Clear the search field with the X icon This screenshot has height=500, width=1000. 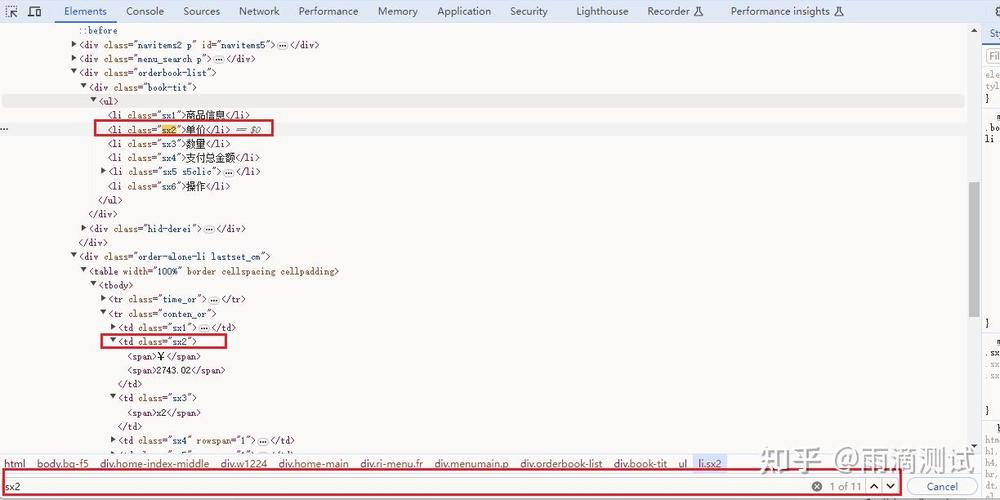pos(817,486)
